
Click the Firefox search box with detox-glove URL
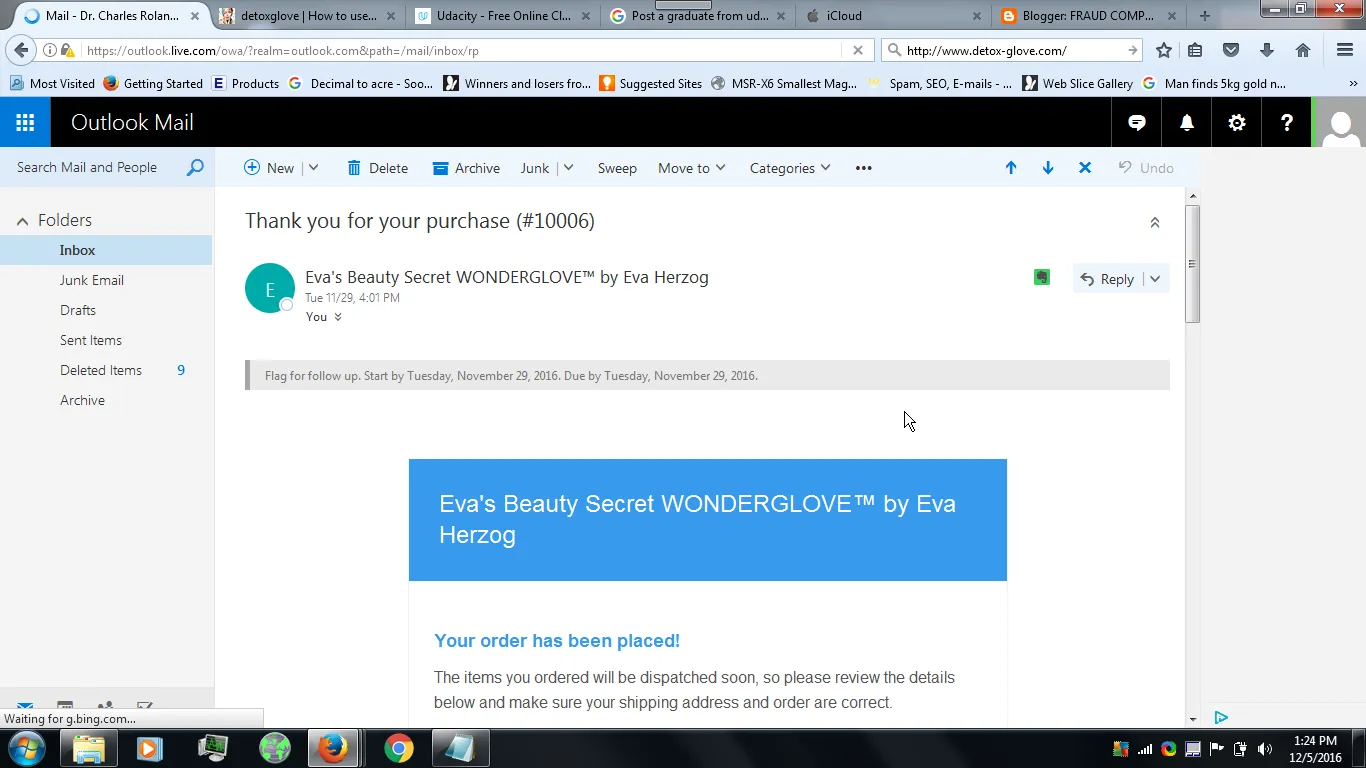(1010, 50)
